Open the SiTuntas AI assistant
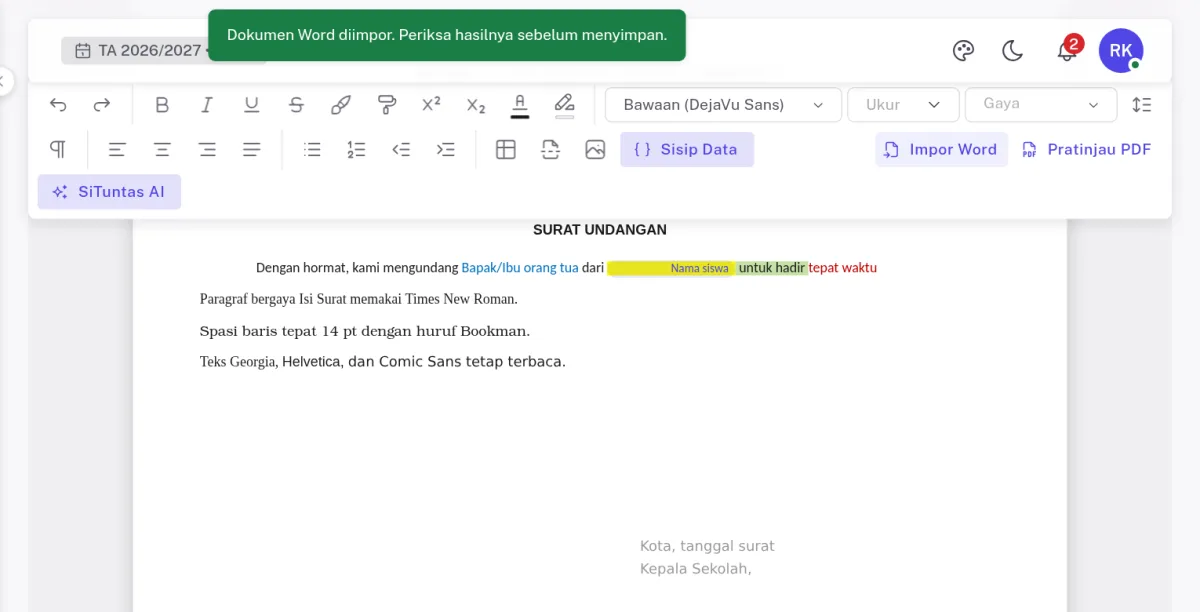 click(x=109, y=192)
